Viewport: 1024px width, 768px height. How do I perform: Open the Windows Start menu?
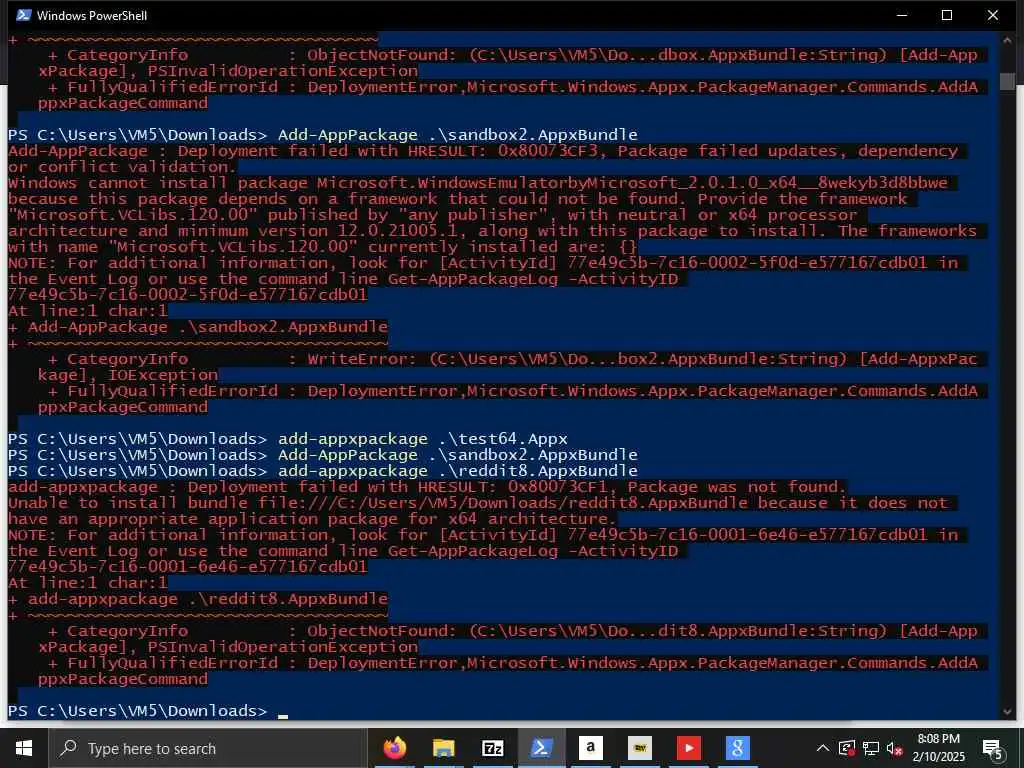[x=24, y=748]
